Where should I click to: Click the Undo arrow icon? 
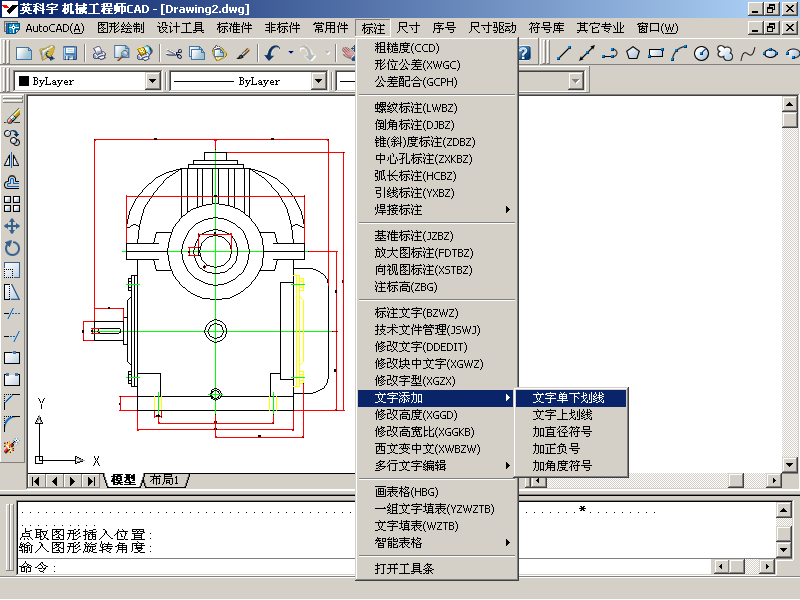[272, 53]
